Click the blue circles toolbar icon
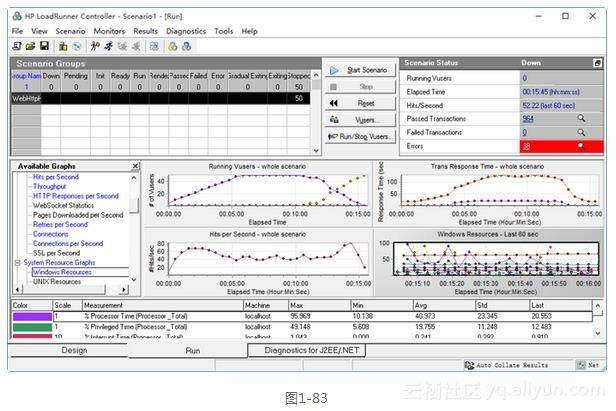This screenshot has width=616, height=411. pyautogui.click(x=187, y=46)
